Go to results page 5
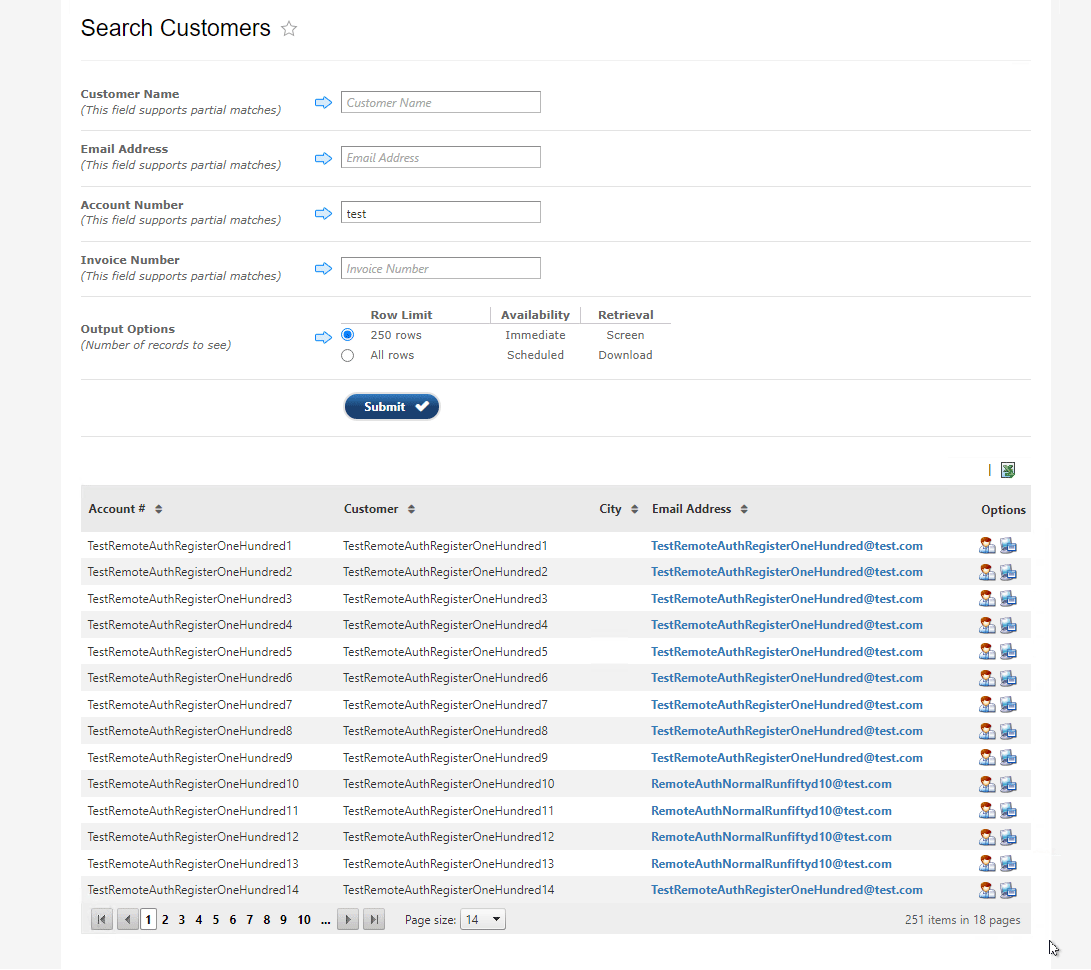The width and height of the screenshot is (1091, 970). (x=216, y=920)
